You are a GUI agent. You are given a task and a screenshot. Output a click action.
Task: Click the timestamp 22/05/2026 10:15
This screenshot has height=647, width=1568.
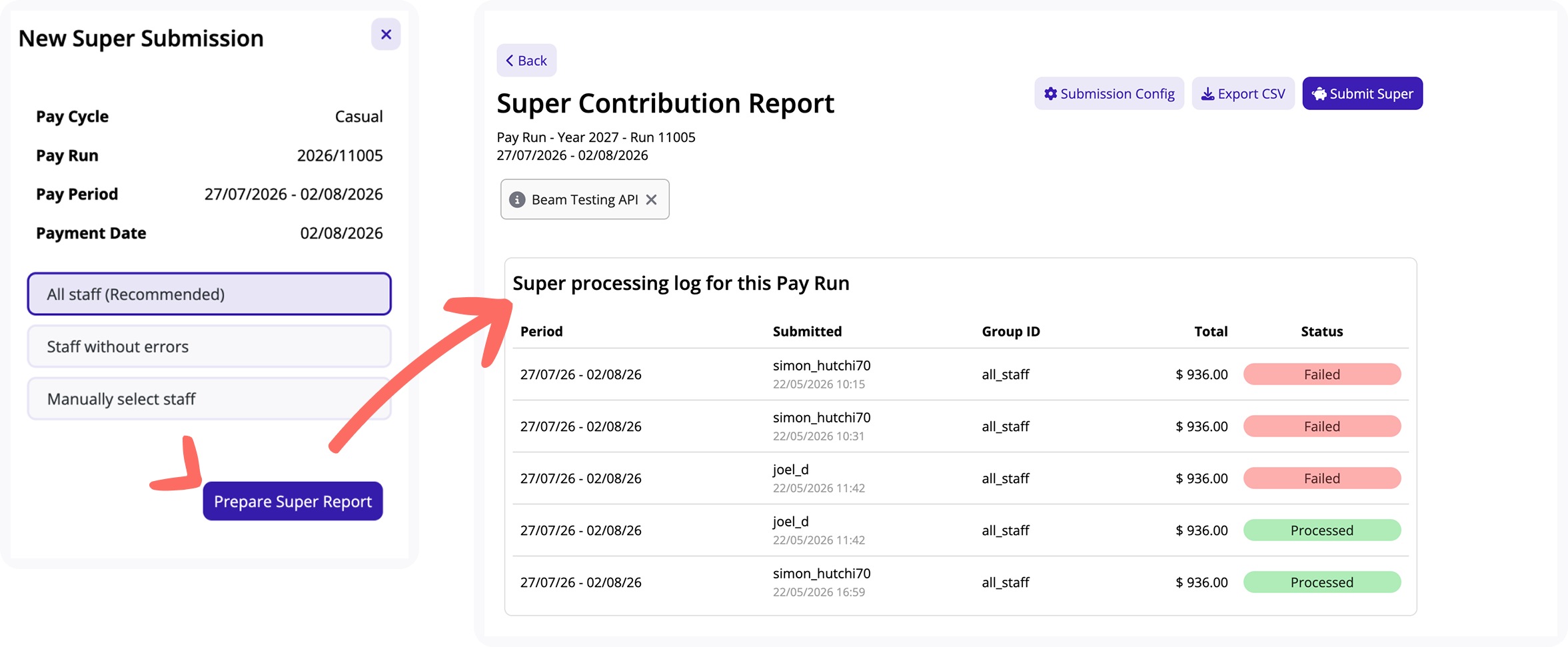[x=818, y=384]
